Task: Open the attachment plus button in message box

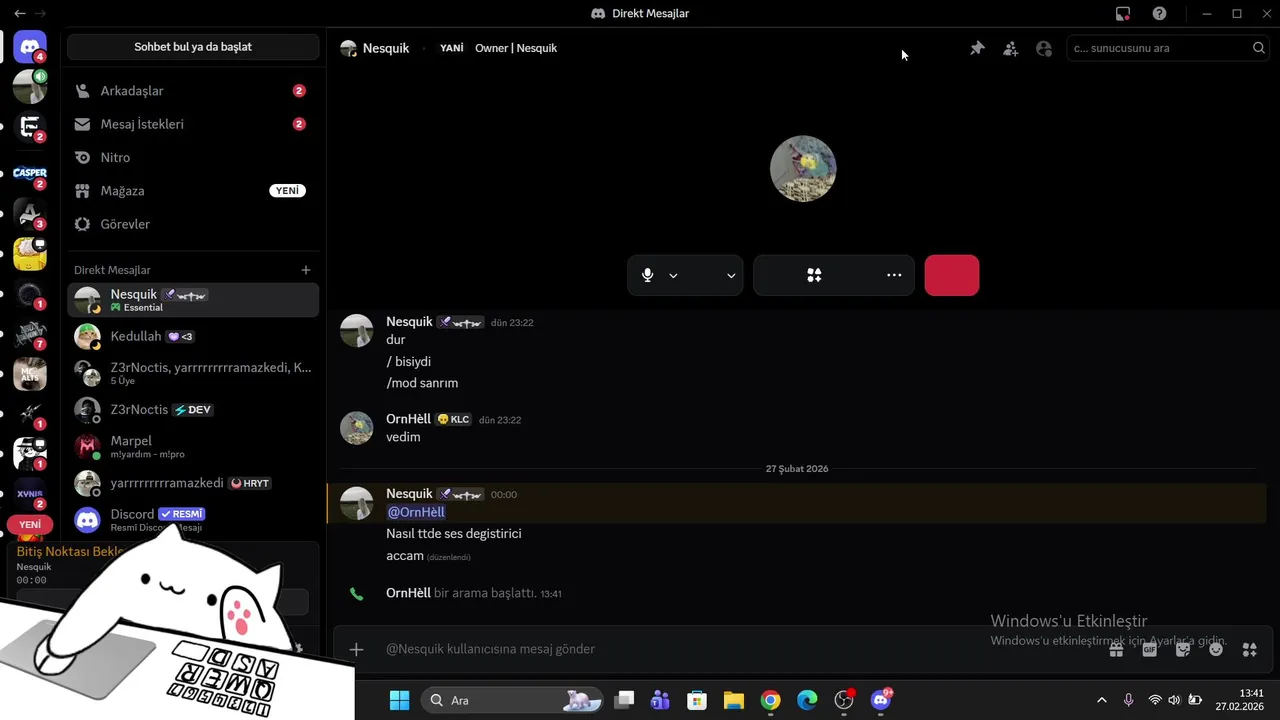Action: pyautogui.click(x=356, y=649)
